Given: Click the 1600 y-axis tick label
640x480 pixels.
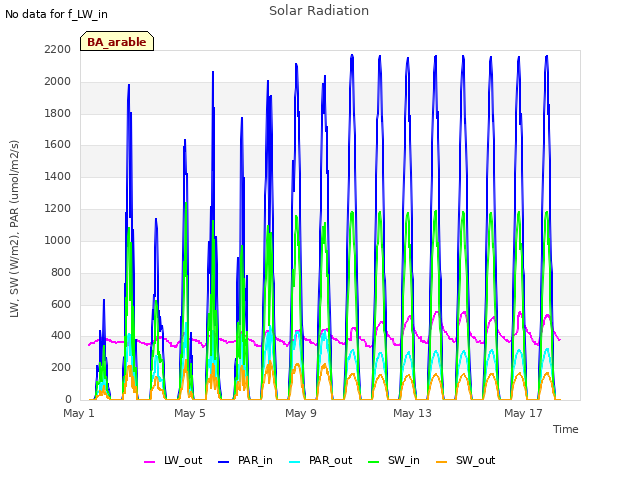Looking at the screenshot, I should click(58, 144).
